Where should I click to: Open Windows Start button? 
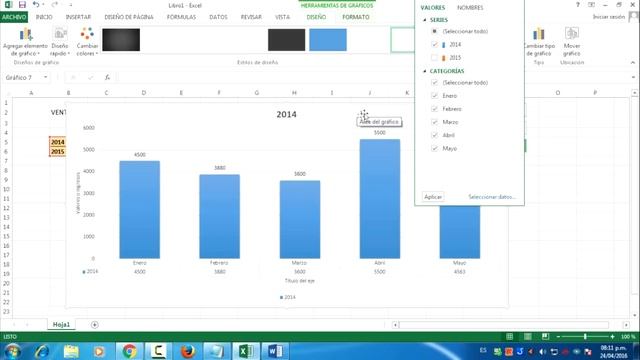click(x=12, y=351)
